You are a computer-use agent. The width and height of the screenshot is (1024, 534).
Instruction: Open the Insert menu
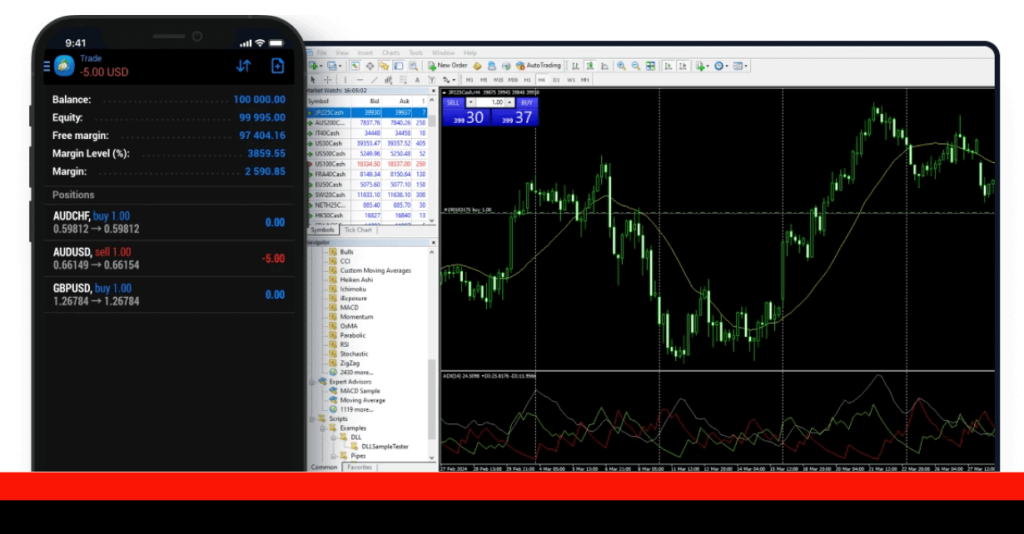pyautogui.click(x=365, y=53)
